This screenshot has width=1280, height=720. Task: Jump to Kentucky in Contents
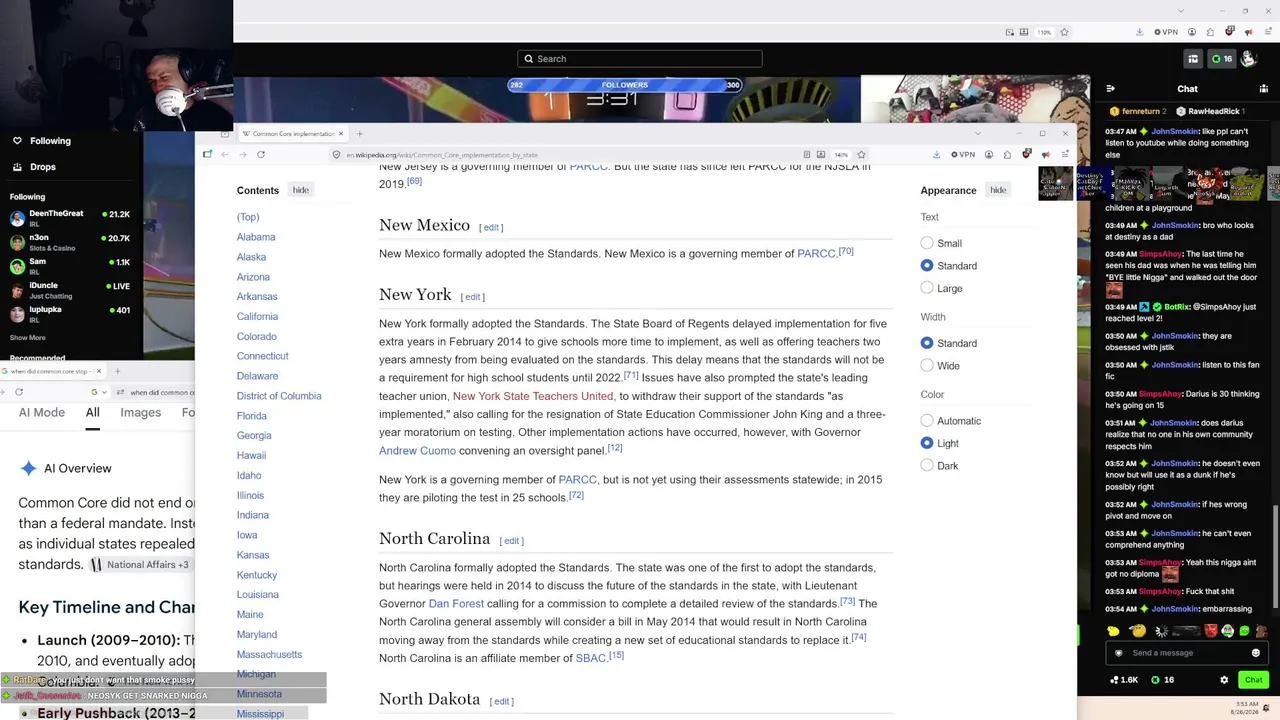(x=257, y=575)
